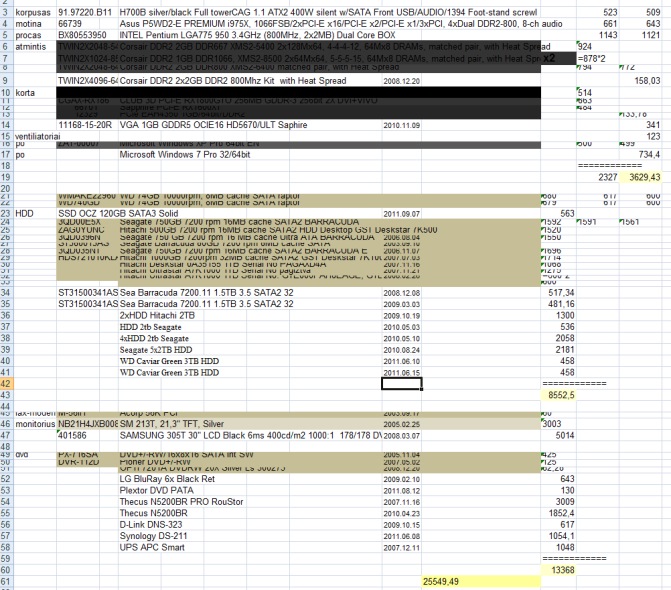Click the INTEL Pentium LGA775 950 cell

tap(257, 35)
